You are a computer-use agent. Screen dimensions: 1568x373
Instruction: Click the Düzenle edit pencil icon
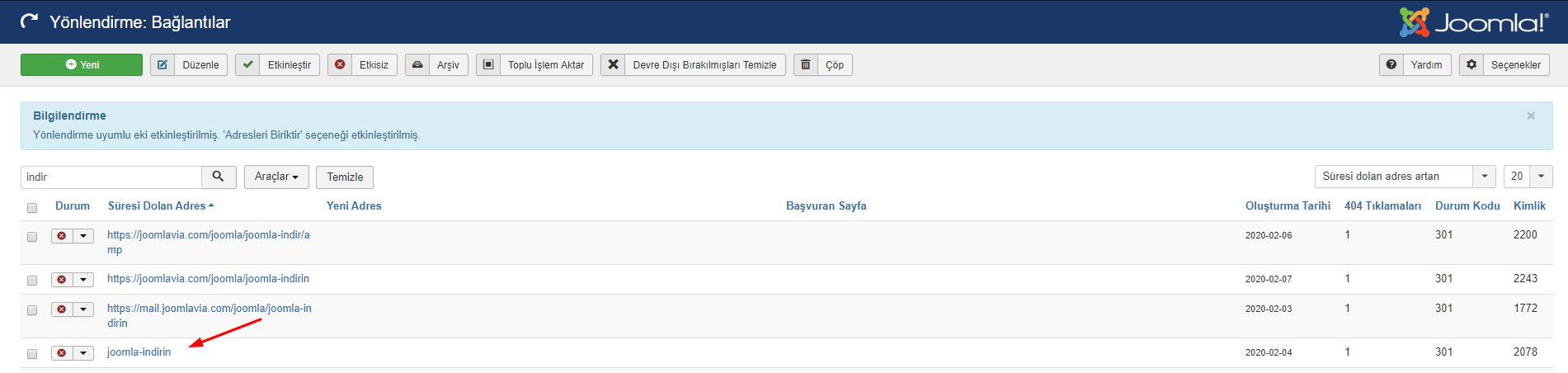pos(162,65)
